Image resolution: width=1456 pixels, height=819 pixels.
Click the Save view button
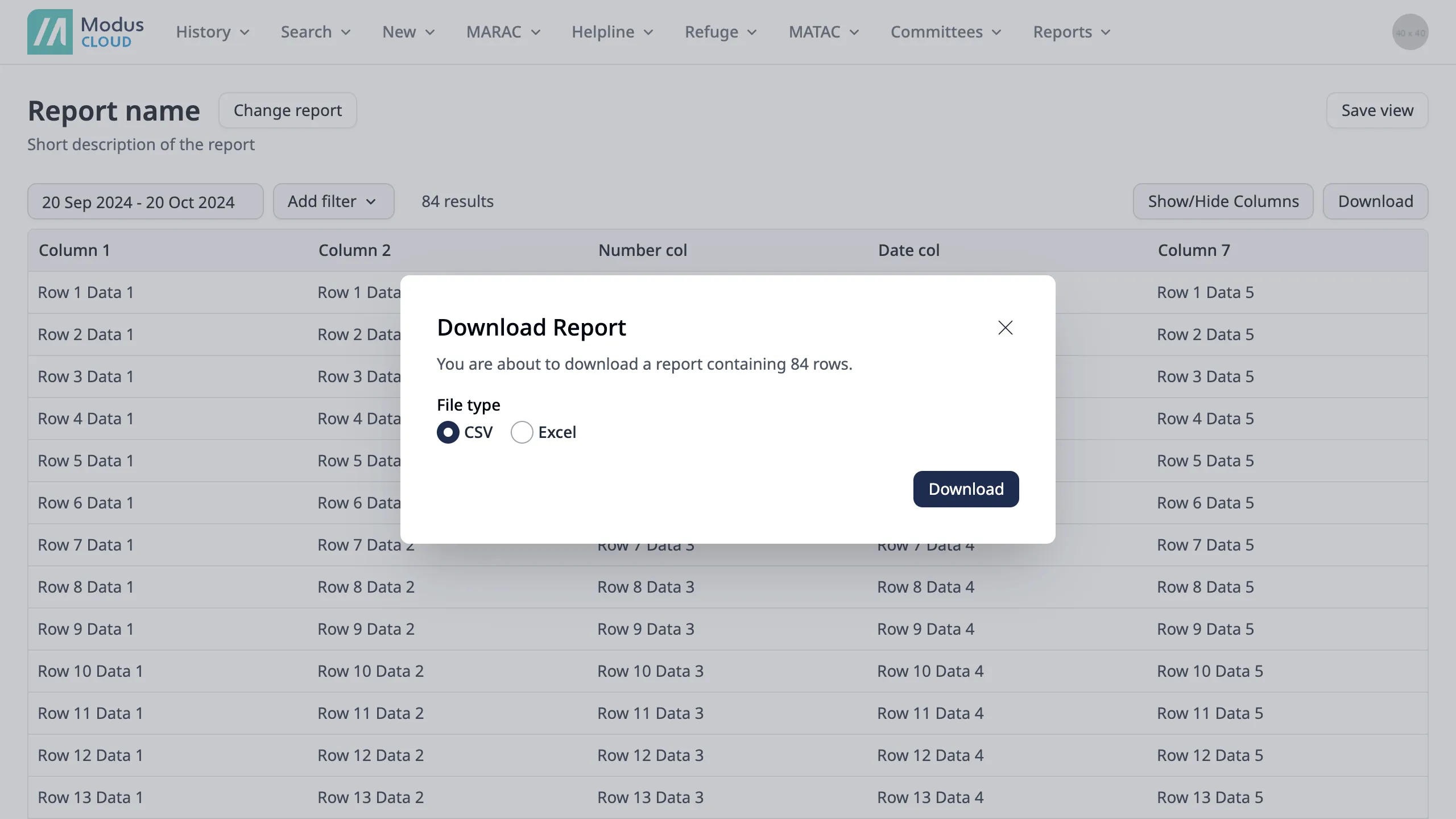click(1377, 110)
